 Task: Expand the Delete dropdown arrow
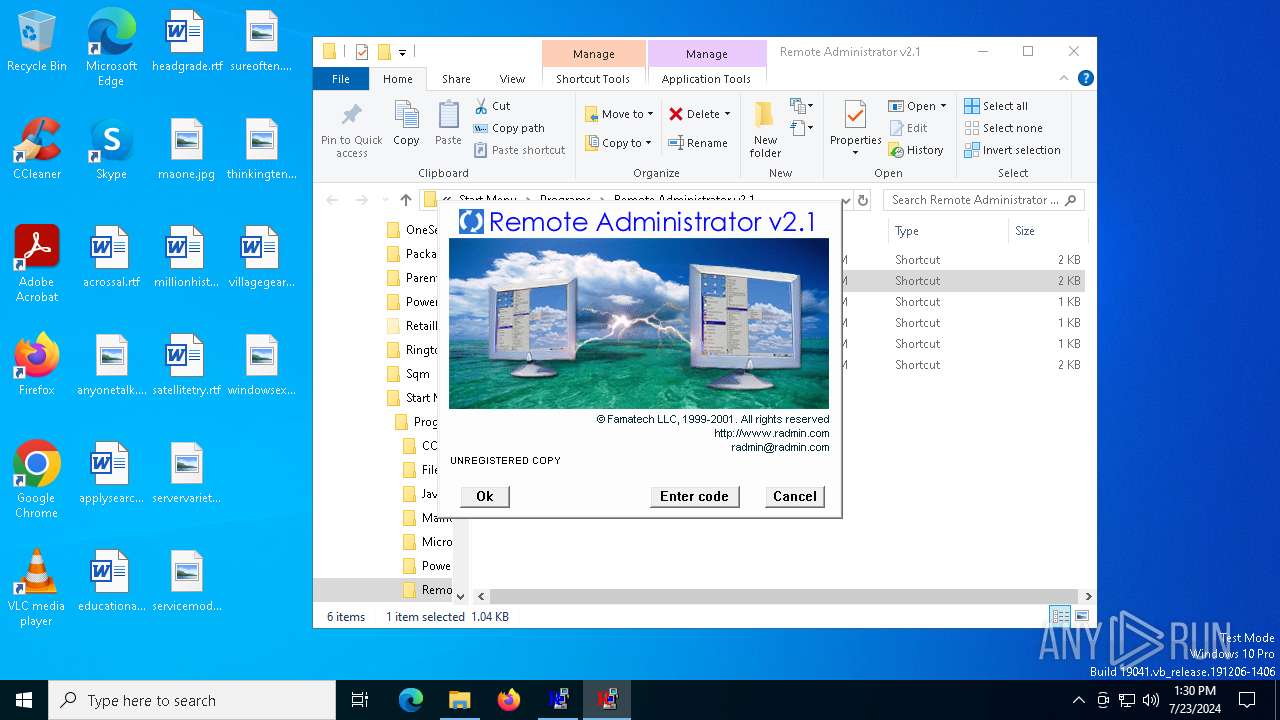(727, 114)
